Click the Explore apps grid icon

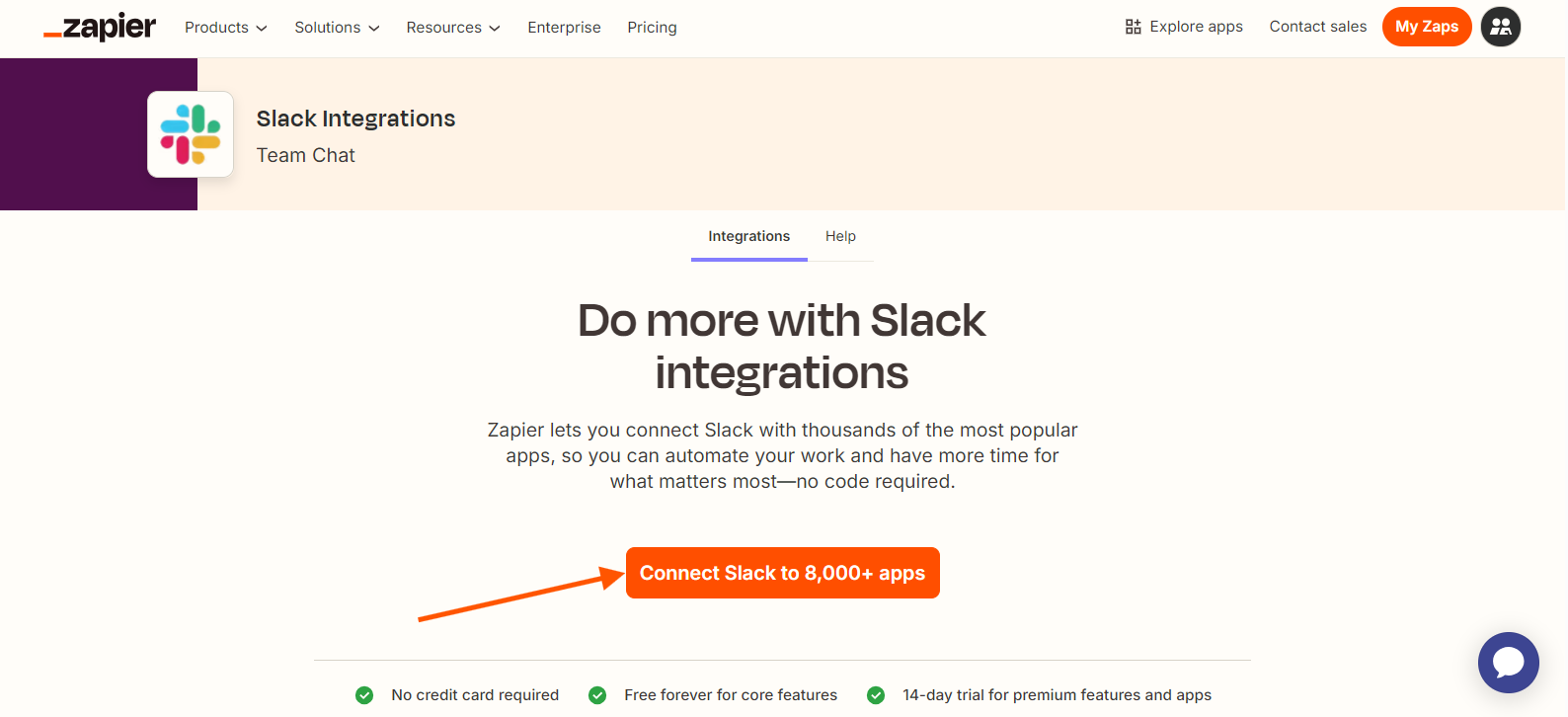coord(1133,27)
